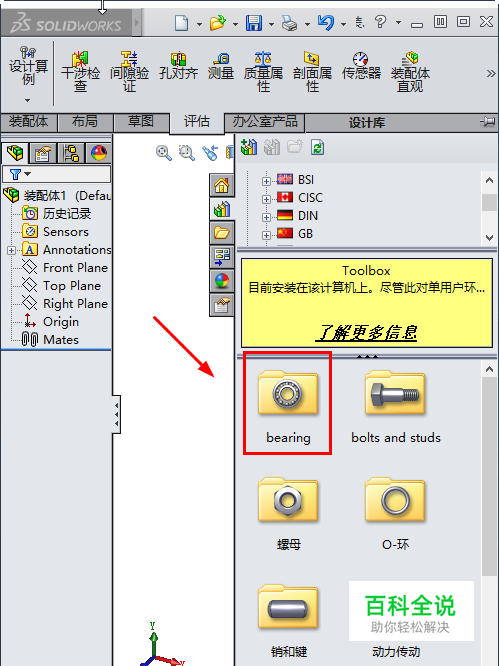Viewport: 499px width, 666px height.
Task: Expand the GB standard node
Action: click(x=266, y=235)
